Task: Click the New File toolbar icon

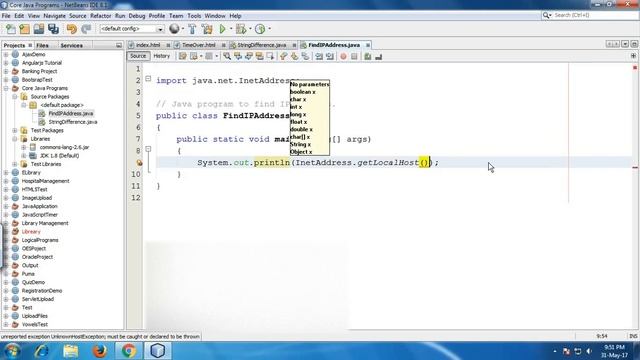Action: (10, 29)
